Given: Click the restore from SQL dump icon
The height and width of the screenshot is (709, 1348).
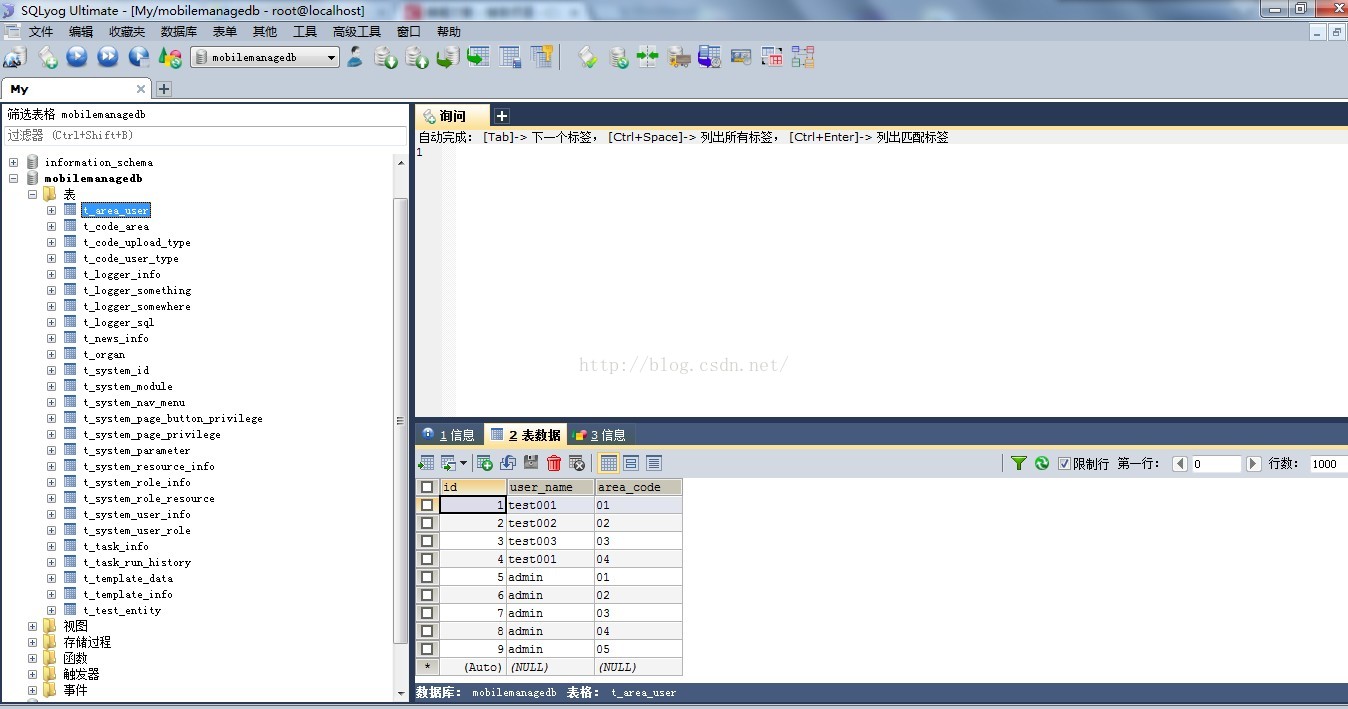Looking at the screenshot, I should [x=447, y=57].
